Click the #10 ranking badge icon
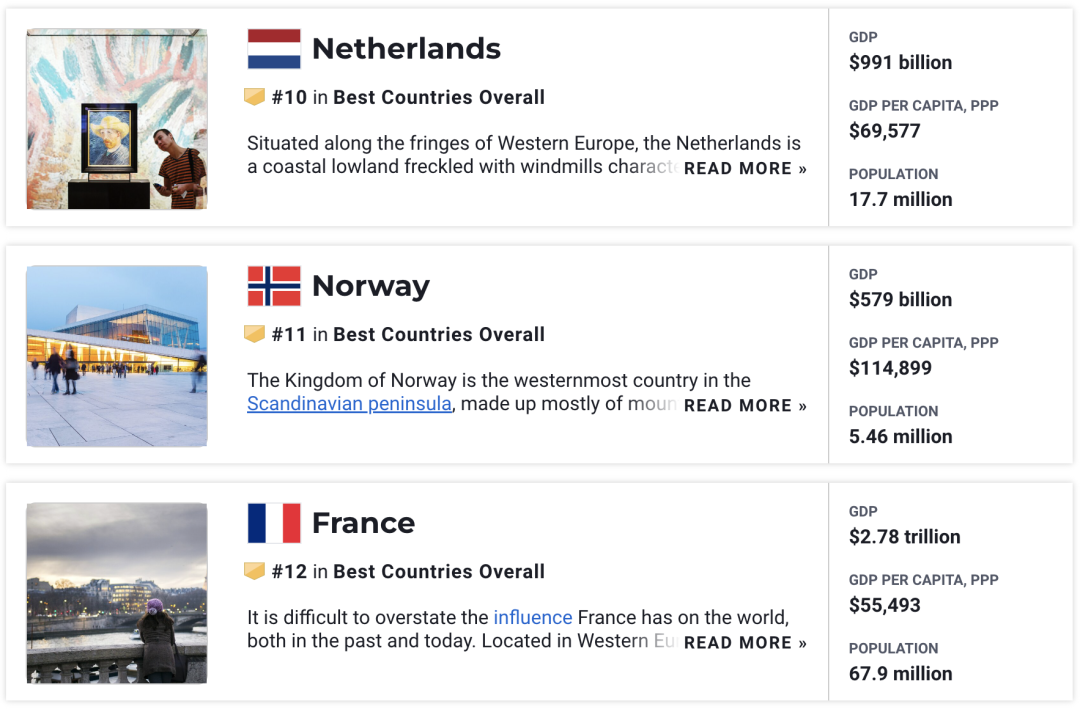Image resolution: width=1080 pixels, height=709 pixels. point(255,97)
